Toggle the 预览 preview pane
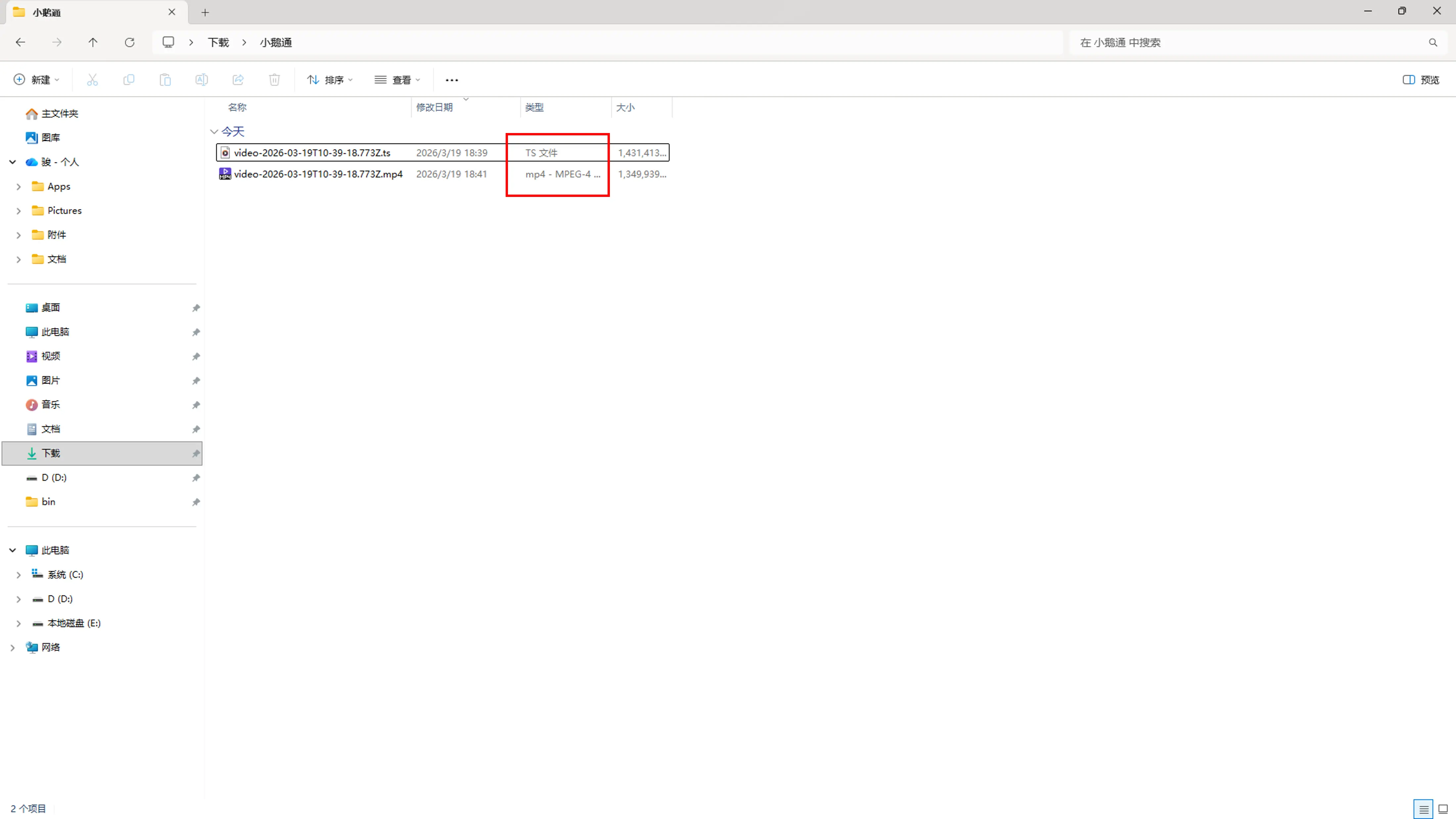 coord(1421,80)
